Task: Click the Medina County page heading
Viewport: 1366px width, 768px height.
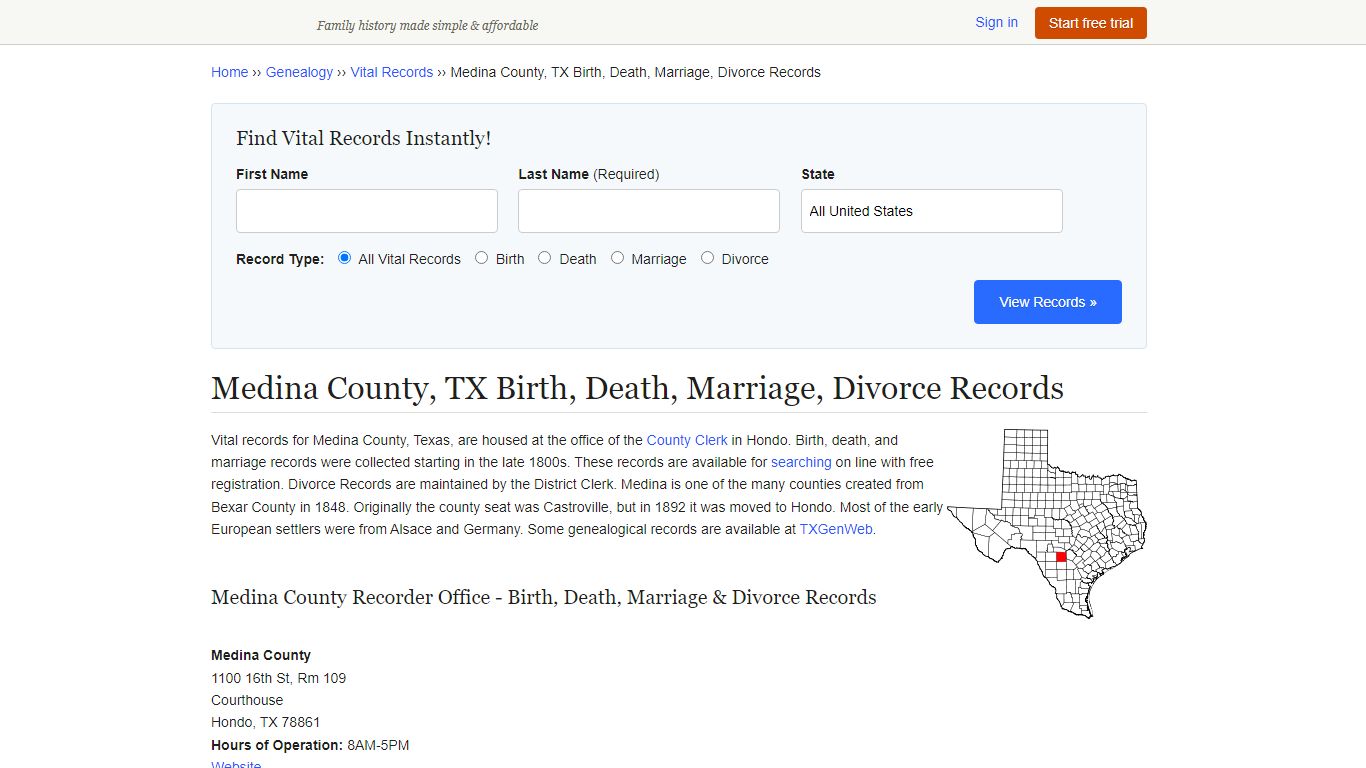Action: 637,388
